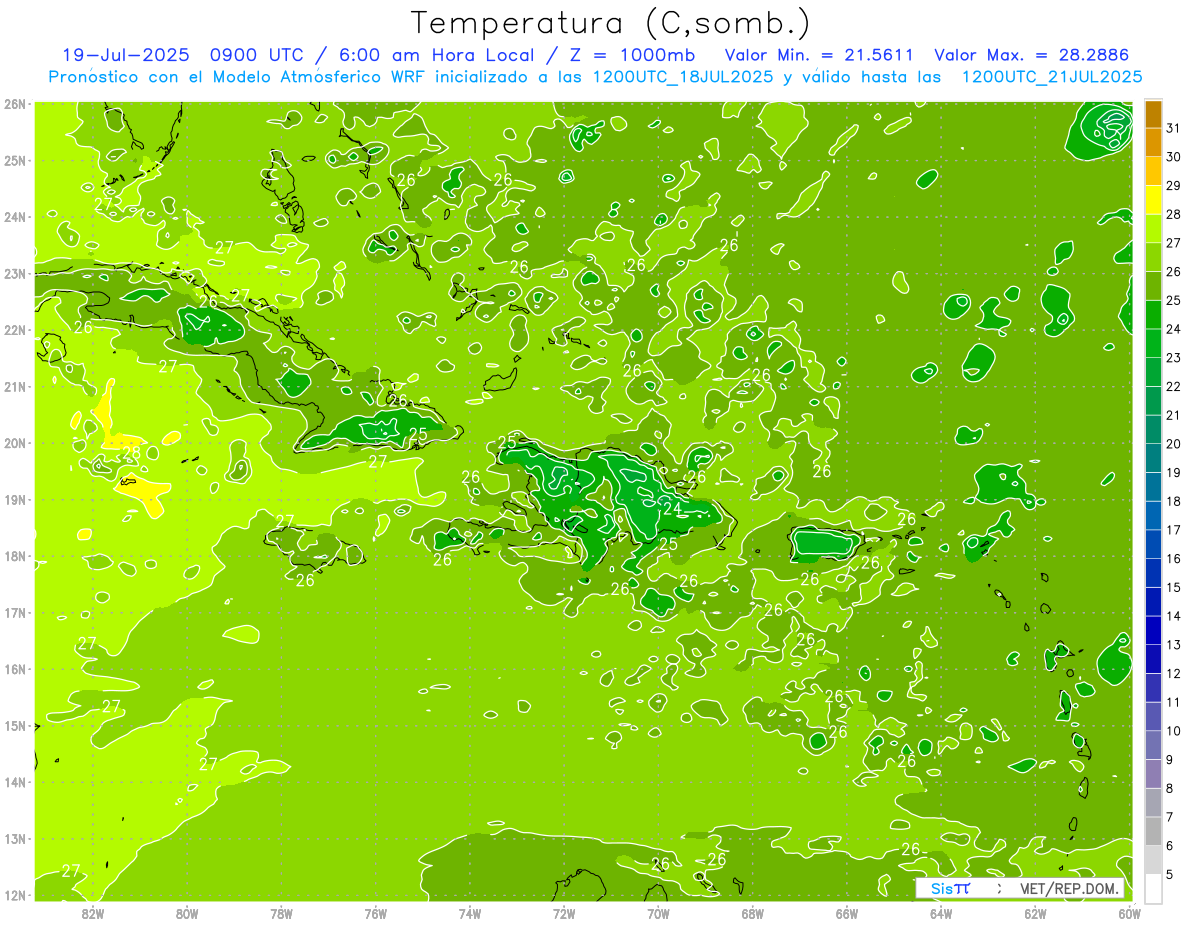Click the '80W' longitude axis label

[186, 913]
